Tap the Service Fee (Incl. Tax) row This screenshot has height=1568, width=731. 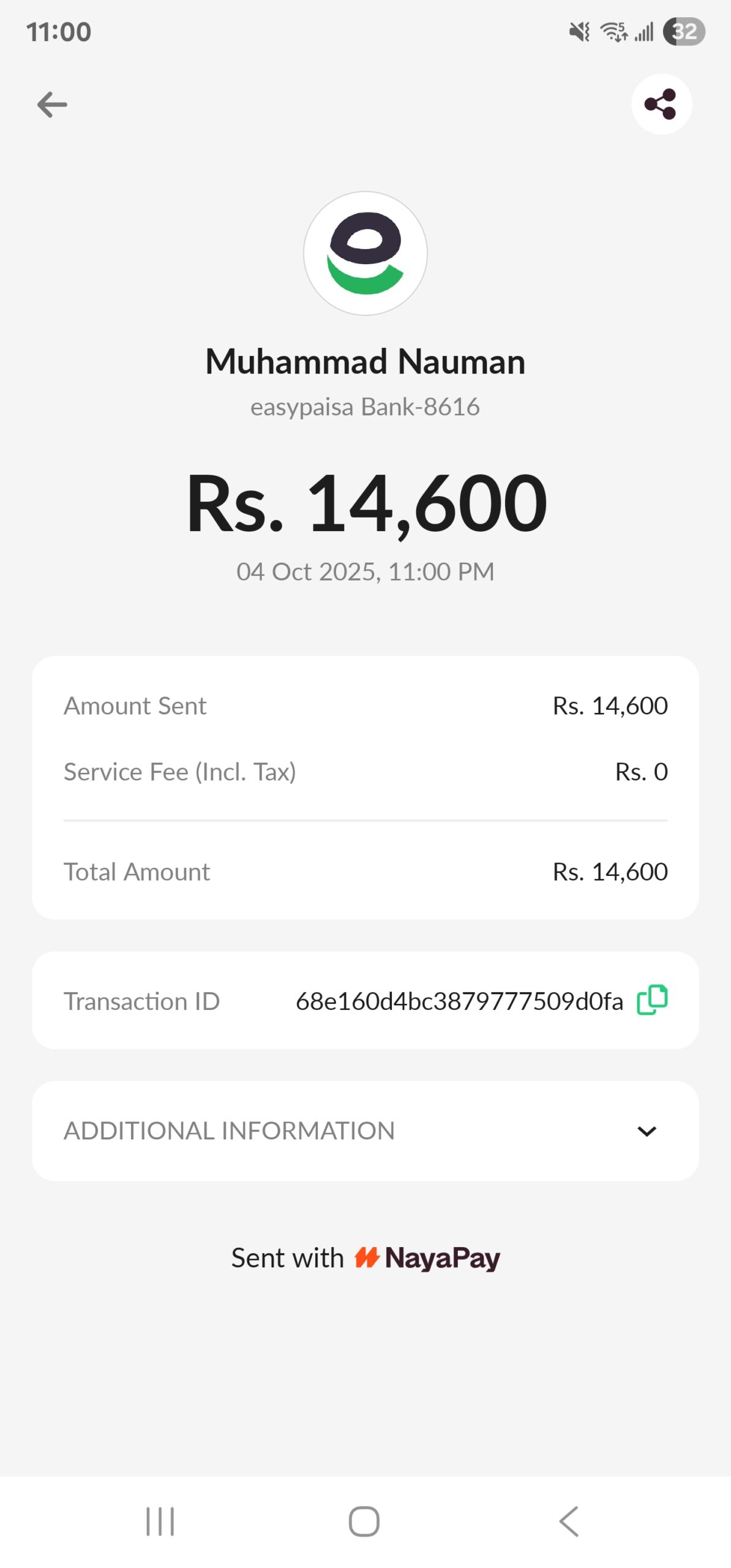(x=365, y=772)
